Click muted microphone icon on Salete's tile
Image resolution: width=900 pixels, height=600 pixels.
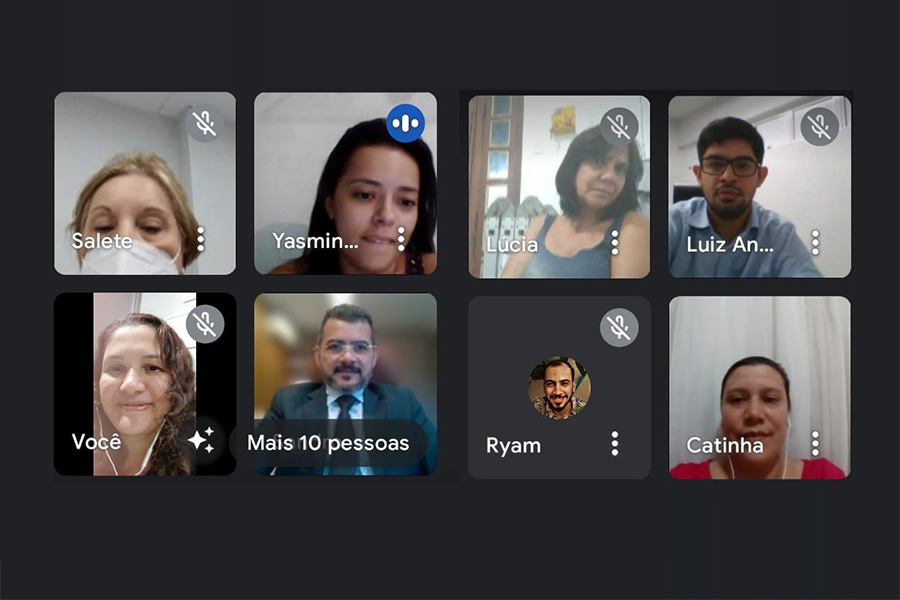pyautogui.click(x=205, y=123)
